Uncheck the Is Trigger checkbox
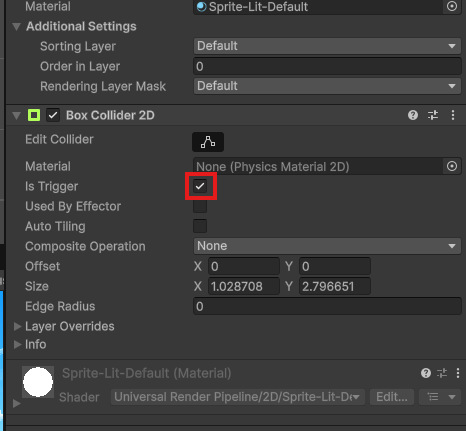This screenshot has height=431, width=466. (200, 186)
